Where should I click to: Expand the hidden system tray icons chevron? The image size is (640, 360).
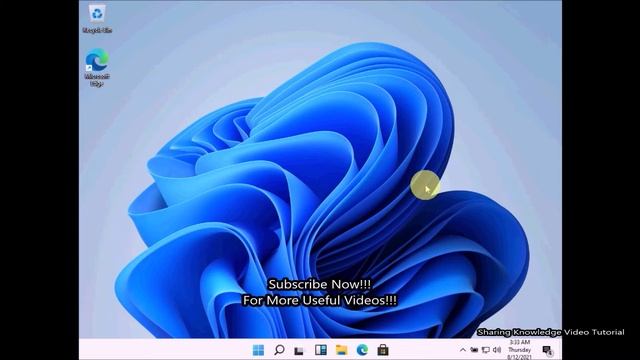click(x=462, y=350)
